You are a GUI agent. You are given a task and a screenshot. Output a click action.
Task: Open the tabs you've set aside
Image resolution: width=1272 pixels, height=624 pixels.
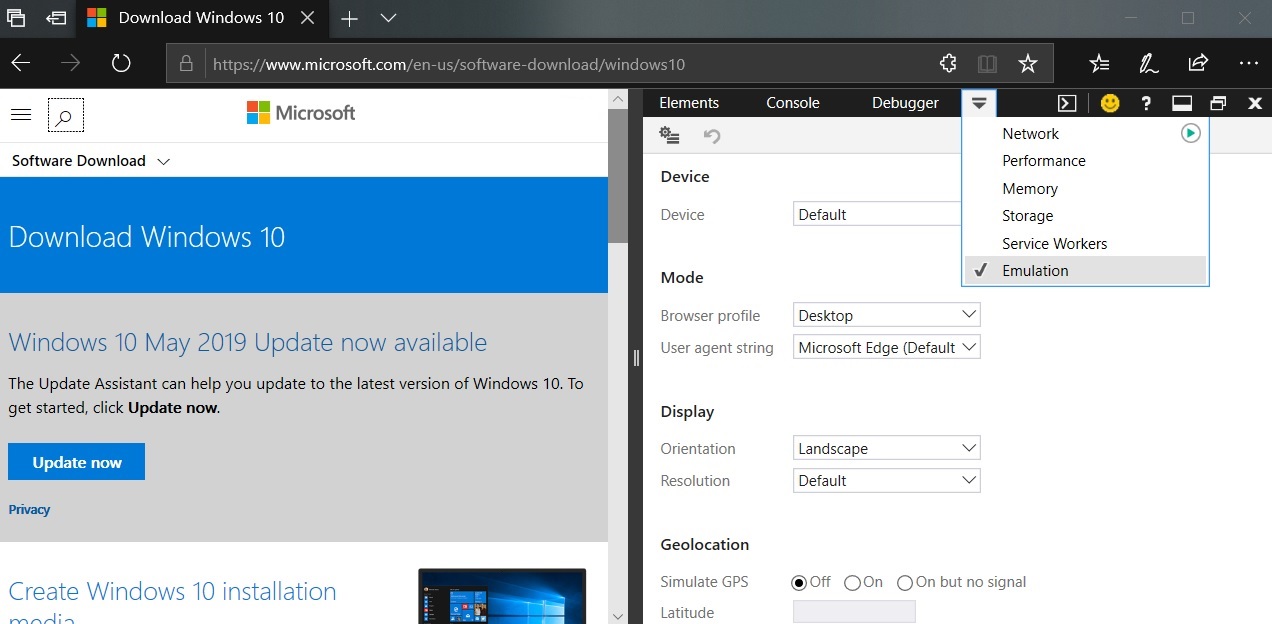(x=16, y=18)
